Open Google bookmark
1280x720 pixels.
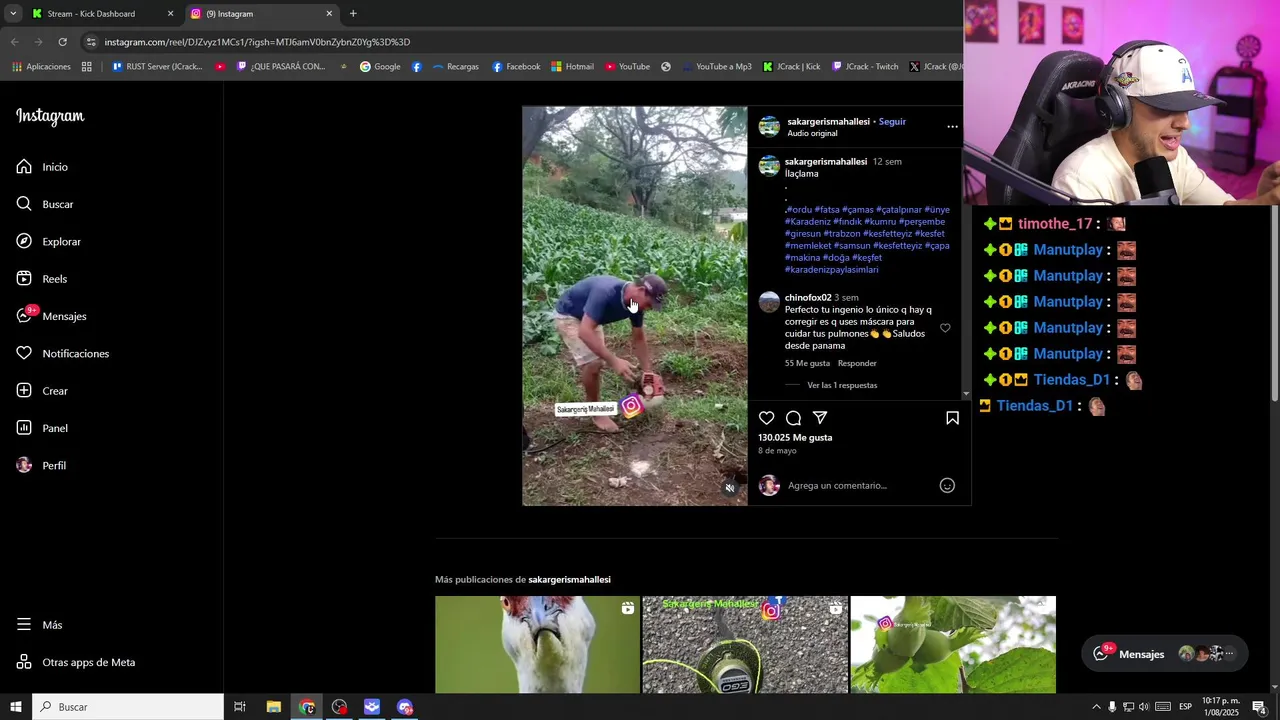coord(380,67)
